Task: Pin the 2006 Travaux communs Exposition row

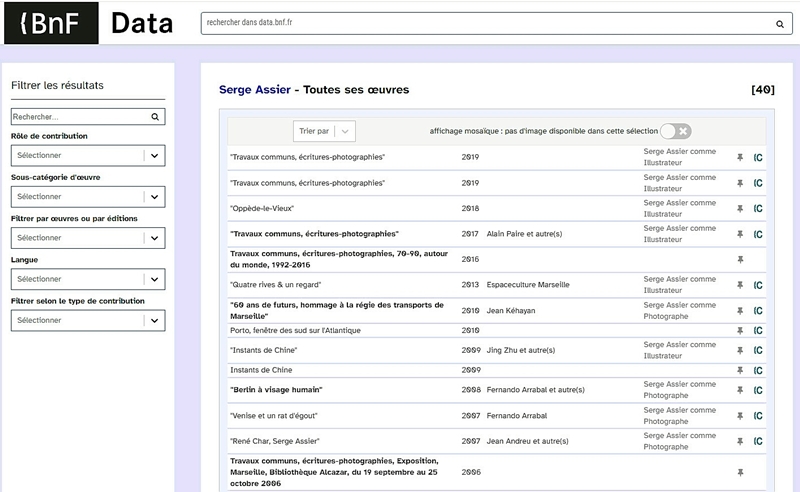Action: click(x=740, y=473)
